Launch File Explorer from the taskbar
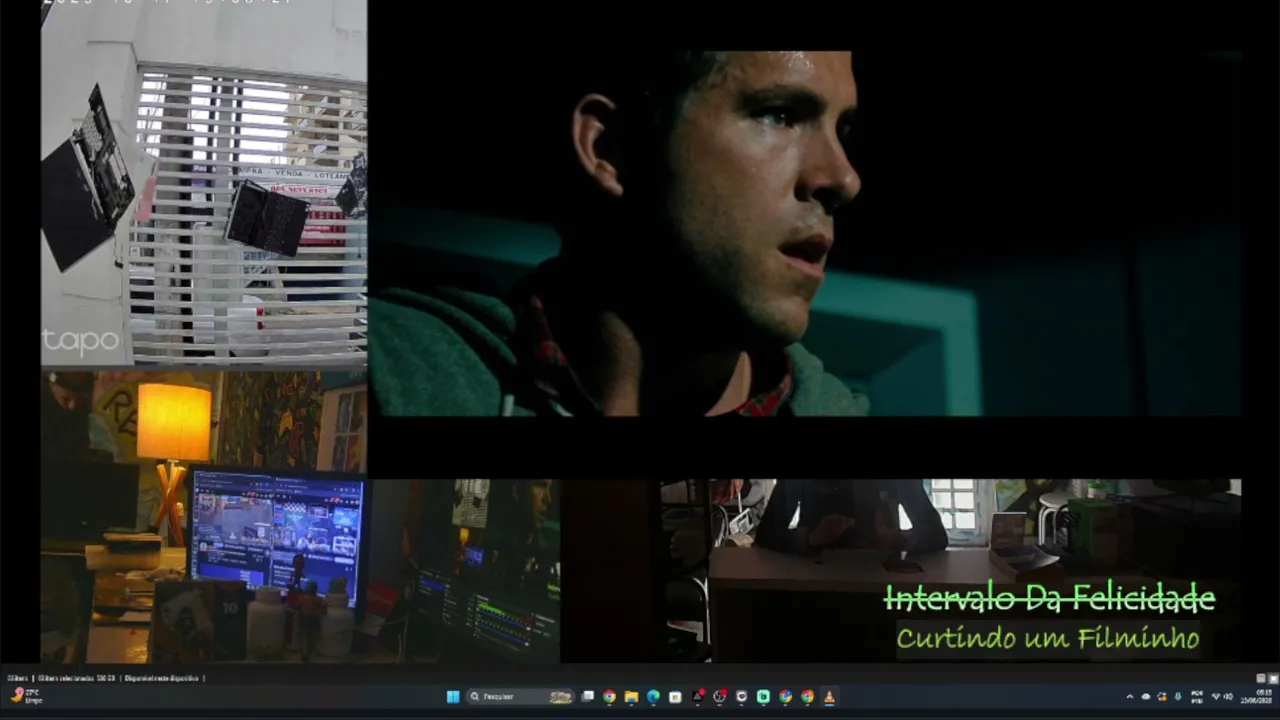The height and width of the screenshot is (720, 1280). click(x=631, y=697)
